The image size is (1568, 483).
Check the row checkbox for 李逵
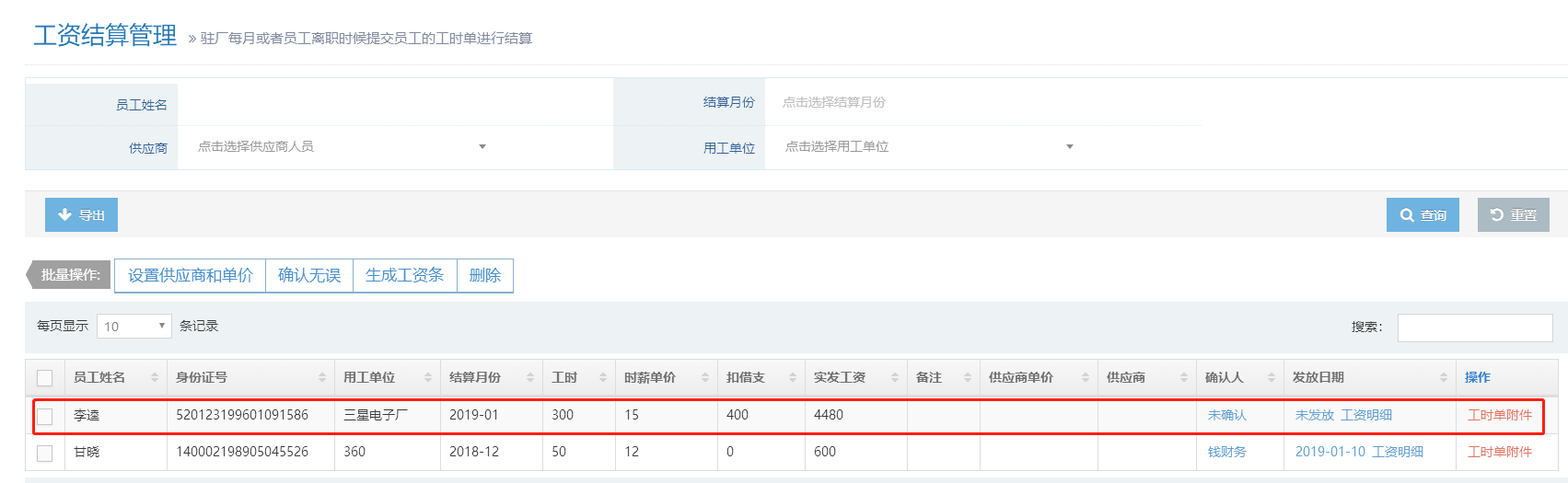pyautogui.click(x=44, y=416)
